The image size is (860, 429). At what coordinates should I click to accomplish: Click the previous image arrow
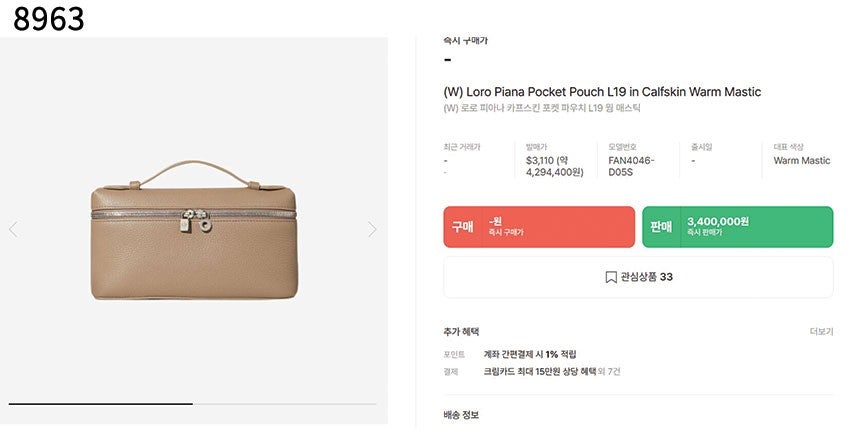pyautogui.click(x=13, y=229)
